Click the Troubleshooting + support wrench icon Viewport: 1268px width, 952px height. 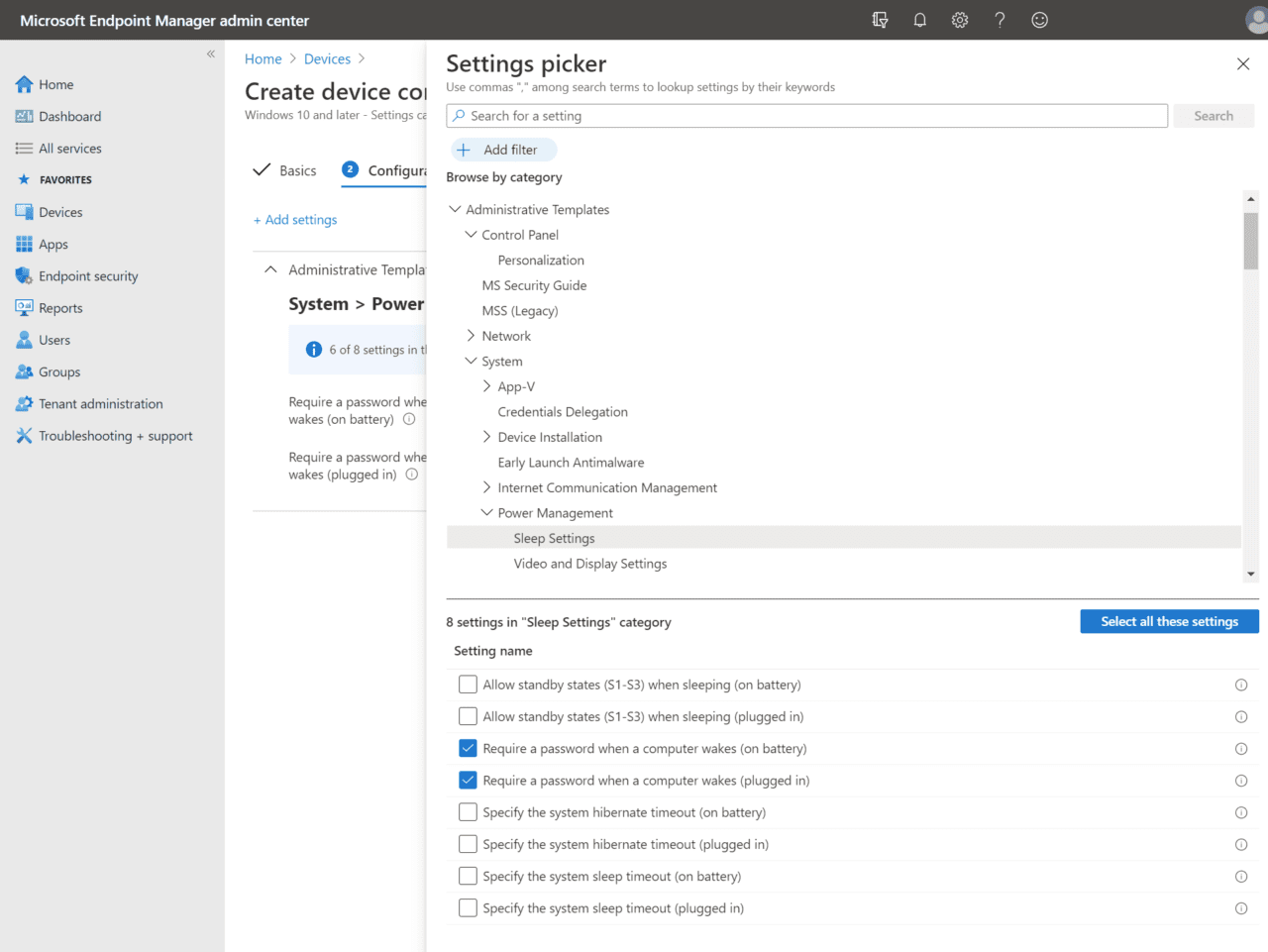[24, 436]
